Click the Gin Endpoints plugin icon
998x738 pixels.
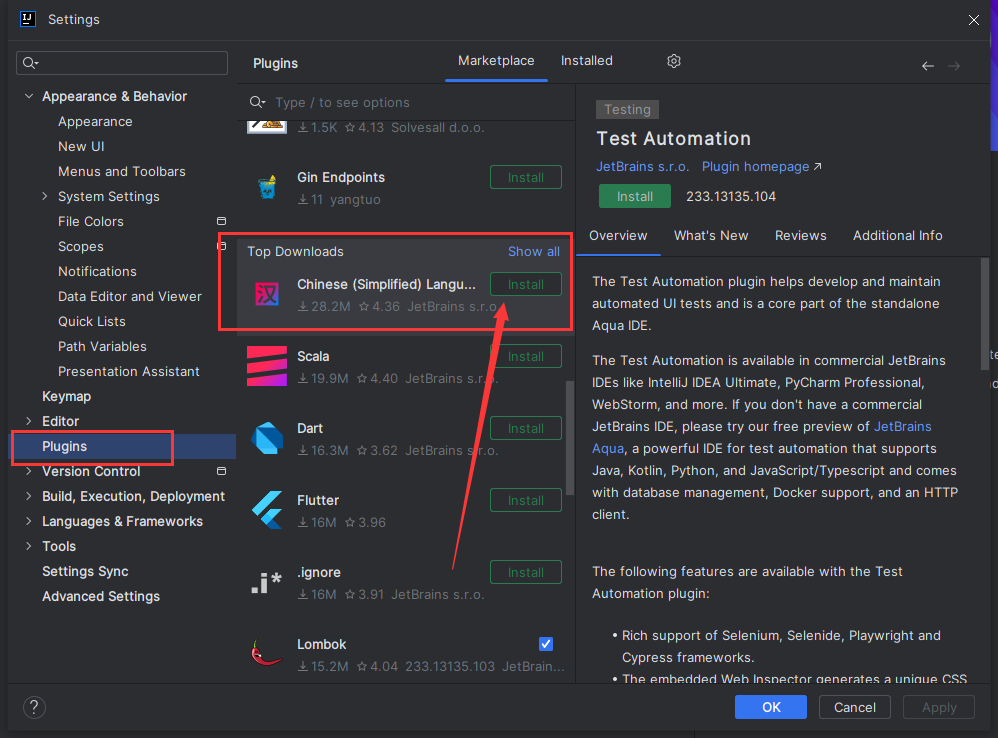pos(266,186)
